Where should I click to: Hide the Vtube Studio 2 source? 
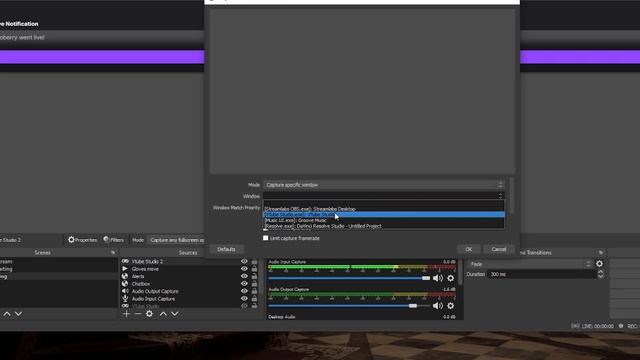244,261
